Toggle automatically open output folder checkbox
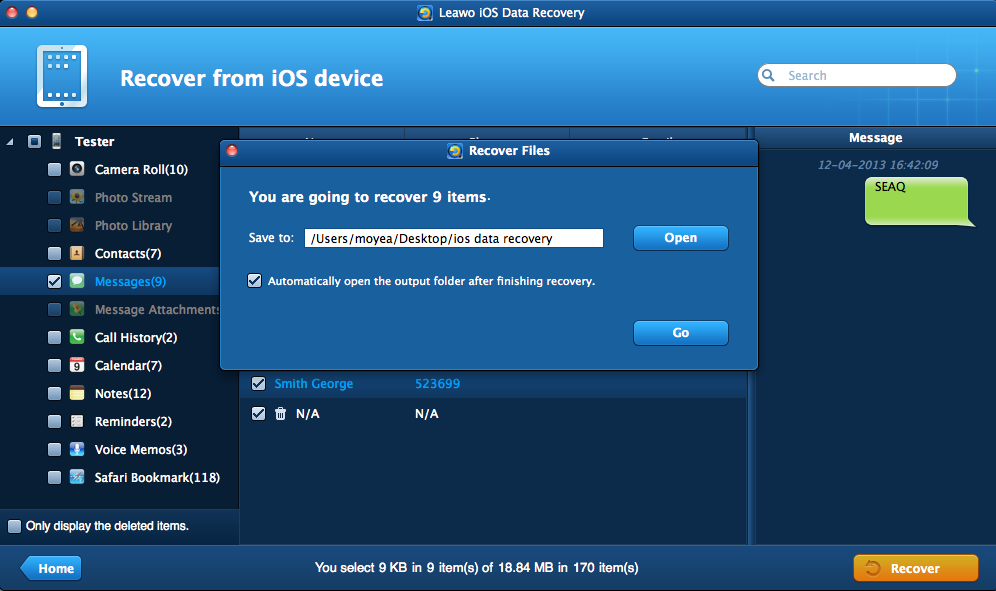The height and width of the screenshot is (591, 996). [x=255, y=280]
